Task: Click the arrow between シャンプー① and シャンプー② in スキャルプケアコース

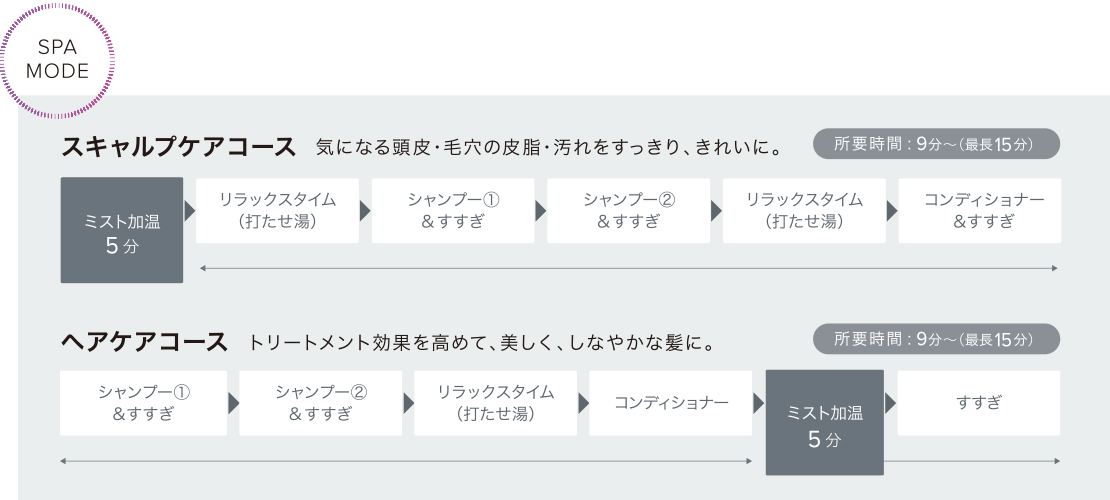Action: coord(540,211)
